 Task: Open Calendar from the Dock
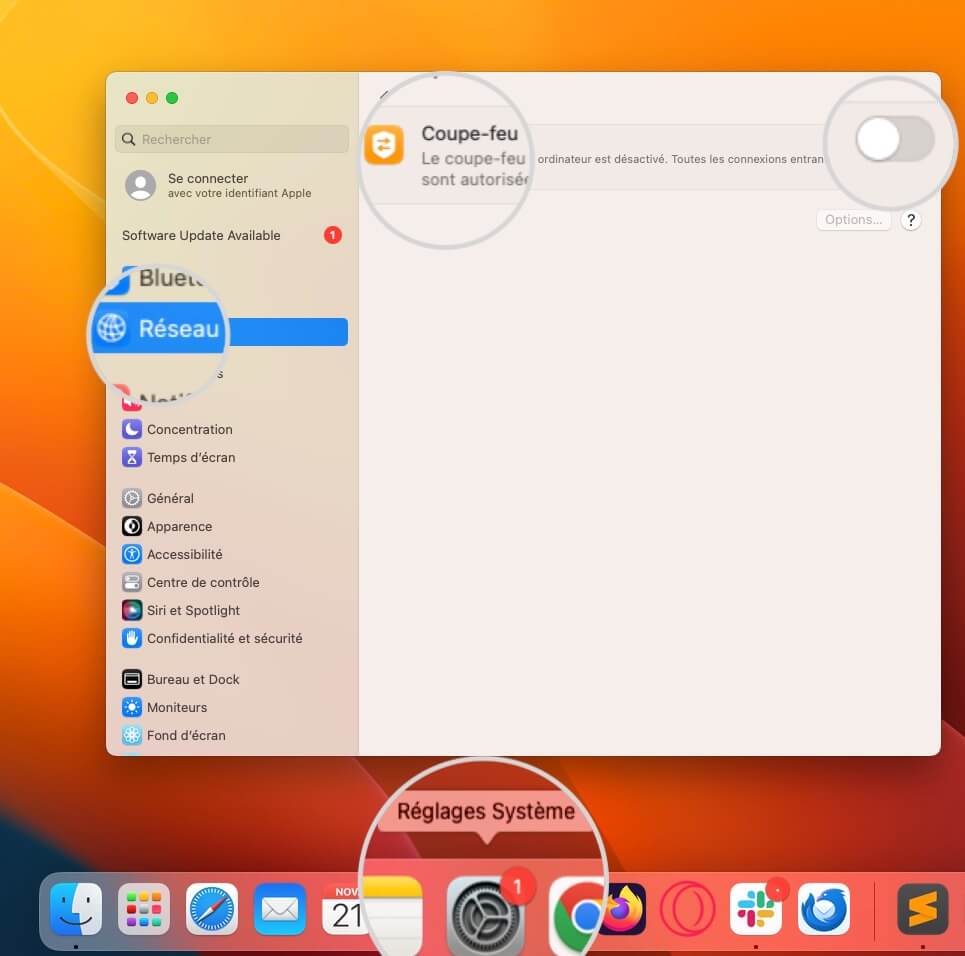[x=343, y=909]
